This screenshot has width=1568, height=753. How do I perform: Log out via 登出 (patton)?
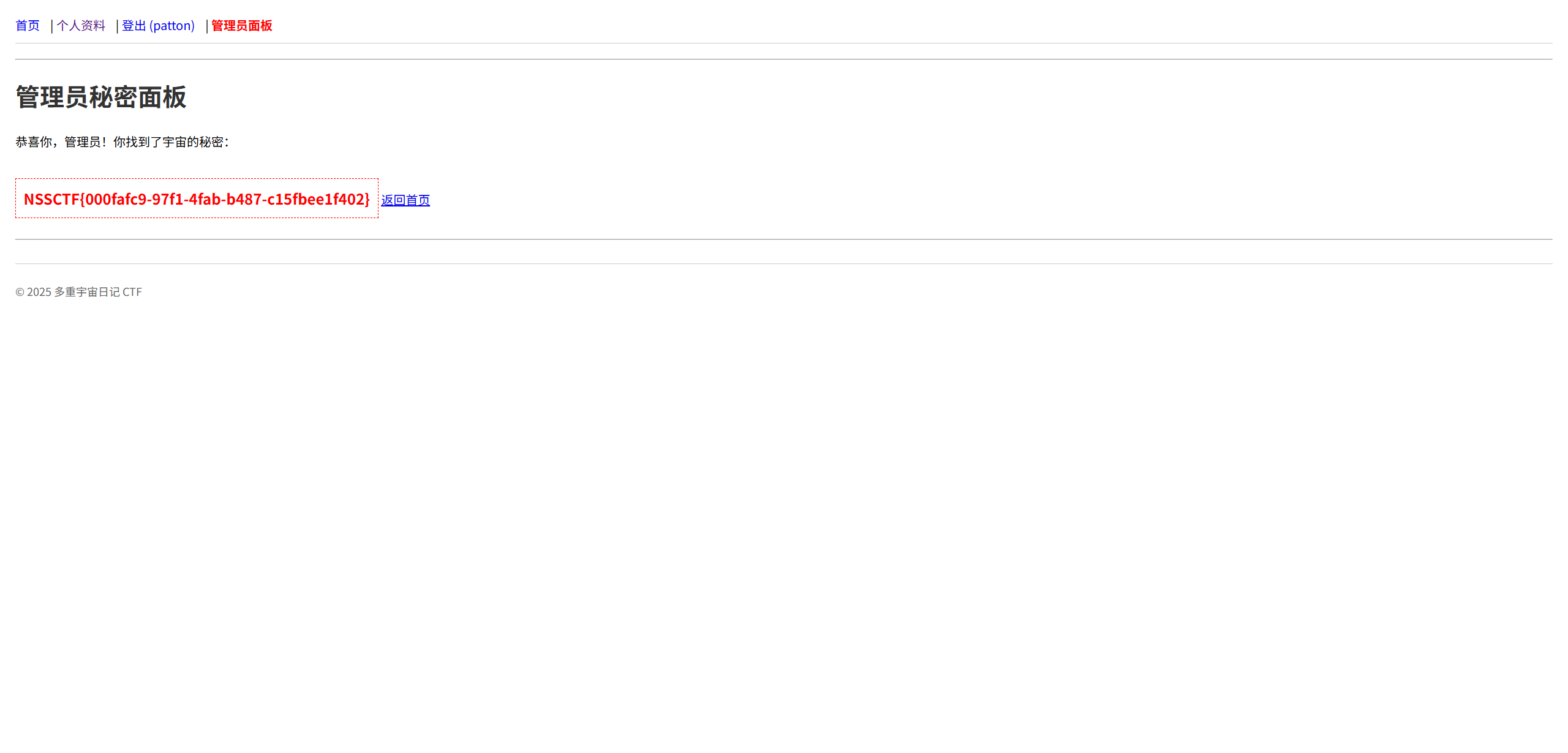(x=158, y=26)
